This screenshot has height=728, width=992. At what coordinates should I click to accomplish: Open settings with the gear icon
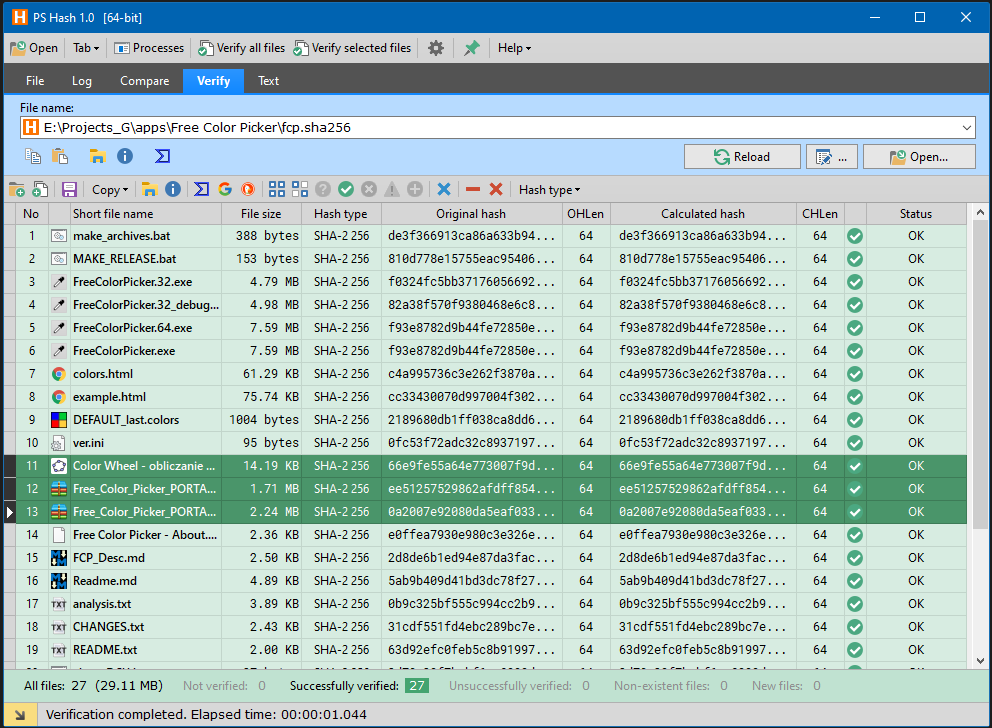436,48
